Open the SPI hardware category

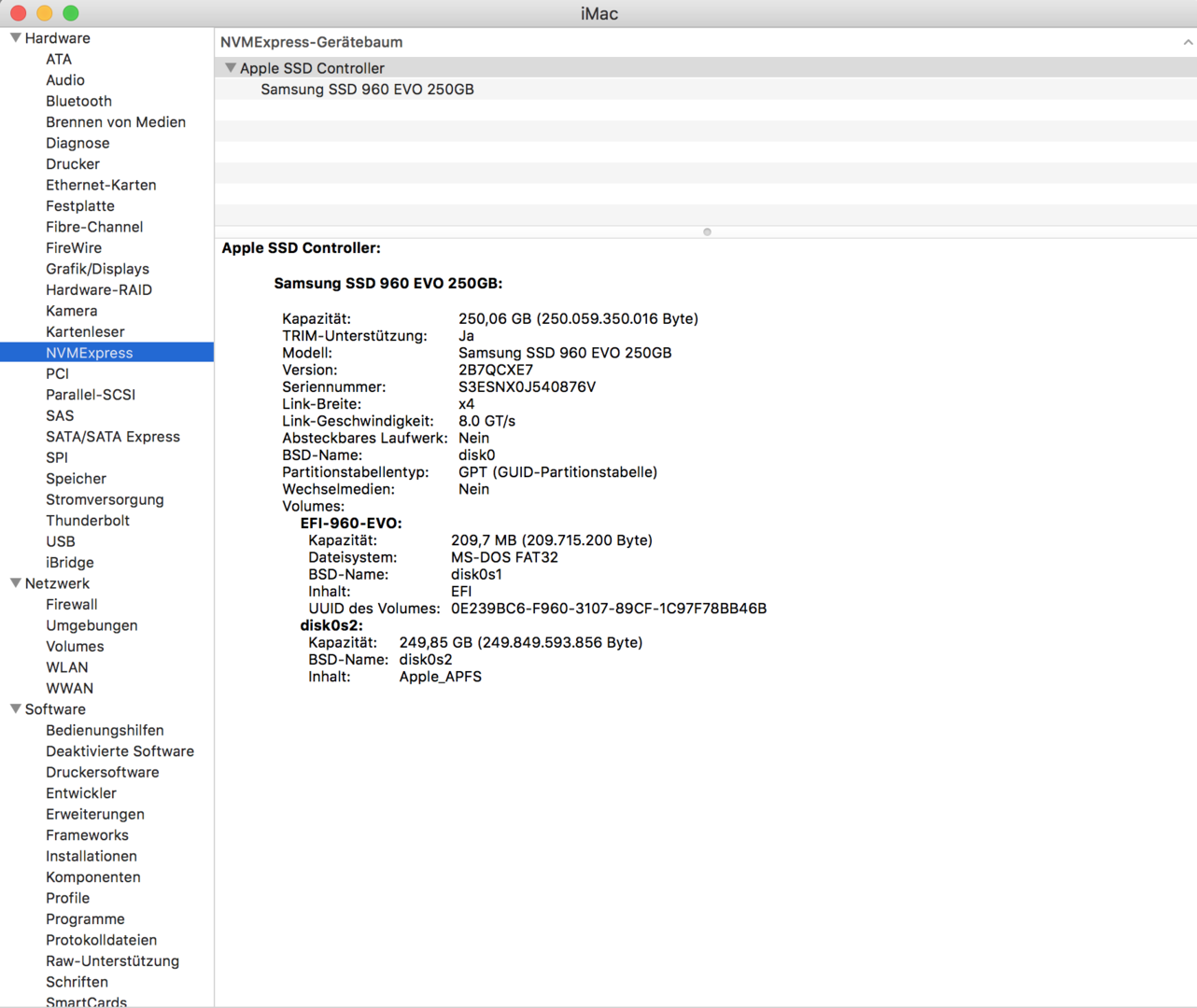pos(57,457)
